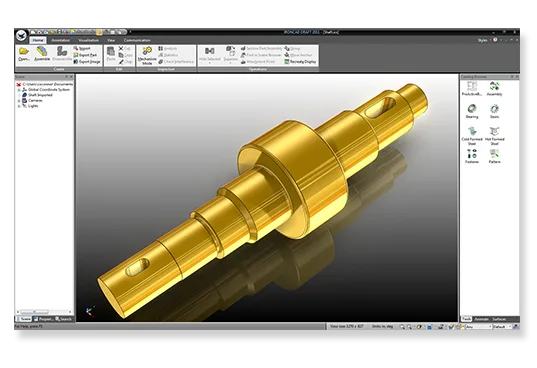
Task: Select the Animate catalog tab
Action: click(482, 319)
